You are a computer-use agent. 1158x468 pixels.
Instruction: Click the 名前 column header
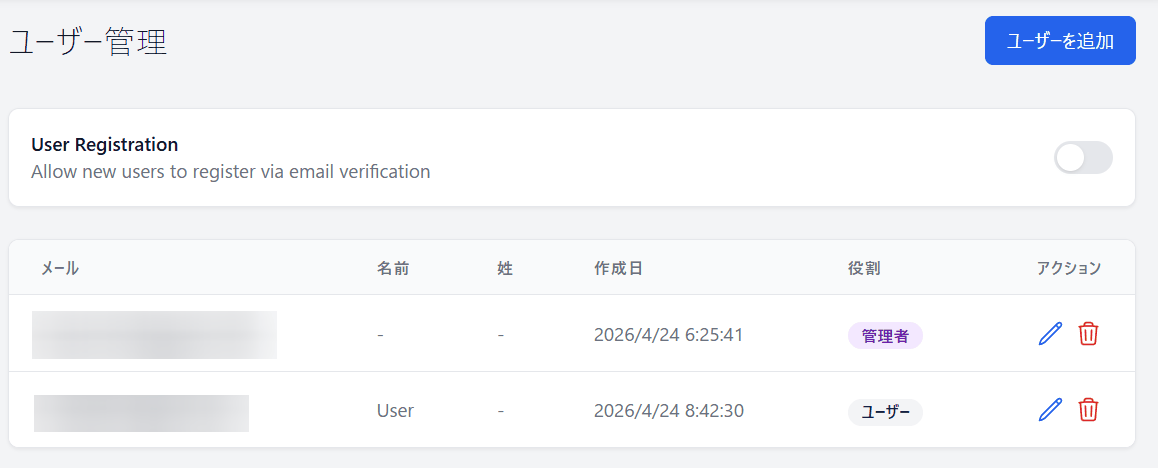point(393,268)
